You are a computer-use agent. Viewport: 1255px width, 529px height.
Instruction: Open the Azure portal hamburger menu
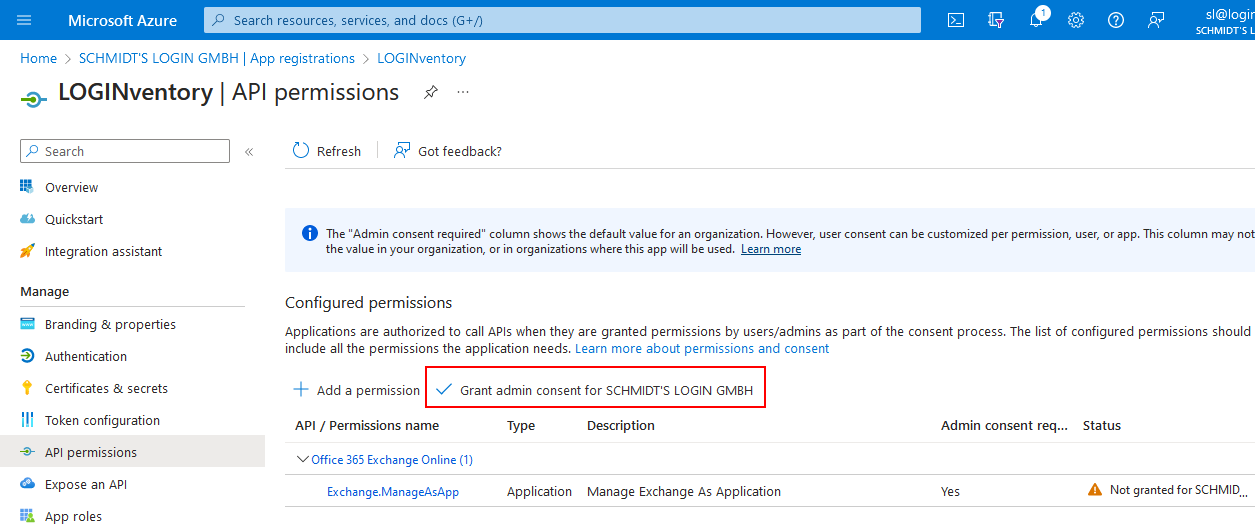(x=25, y=20)
